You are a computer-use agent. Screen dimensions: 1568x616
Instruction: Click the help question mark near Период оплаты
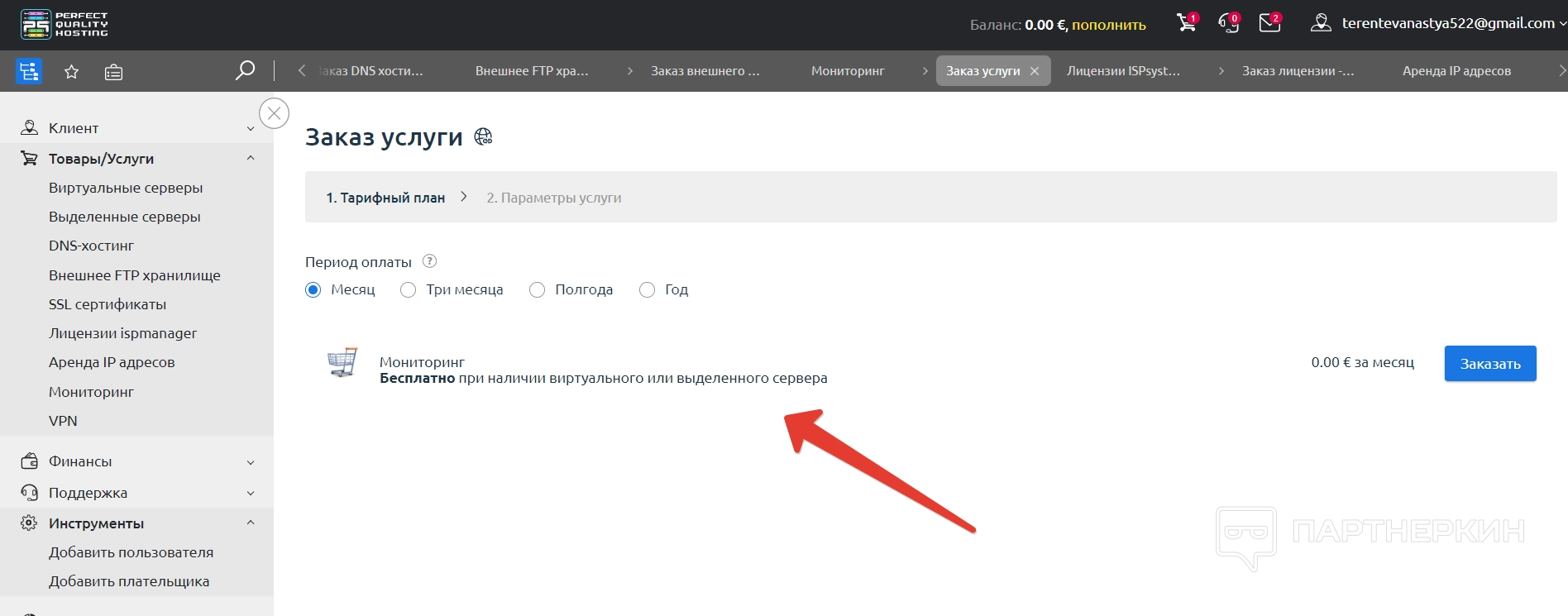pyautogui.click(x=429, y=261)
